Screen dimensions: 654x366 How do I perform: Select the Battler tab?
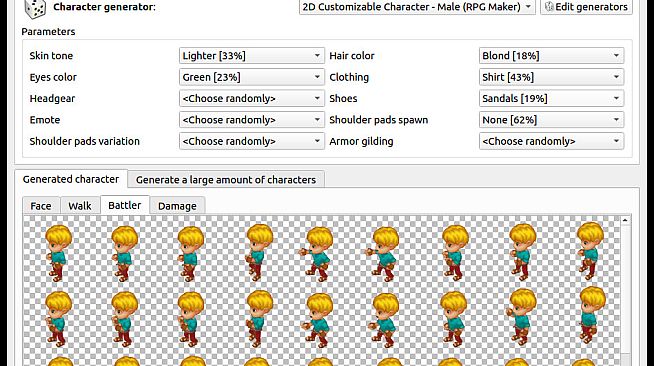125,205
